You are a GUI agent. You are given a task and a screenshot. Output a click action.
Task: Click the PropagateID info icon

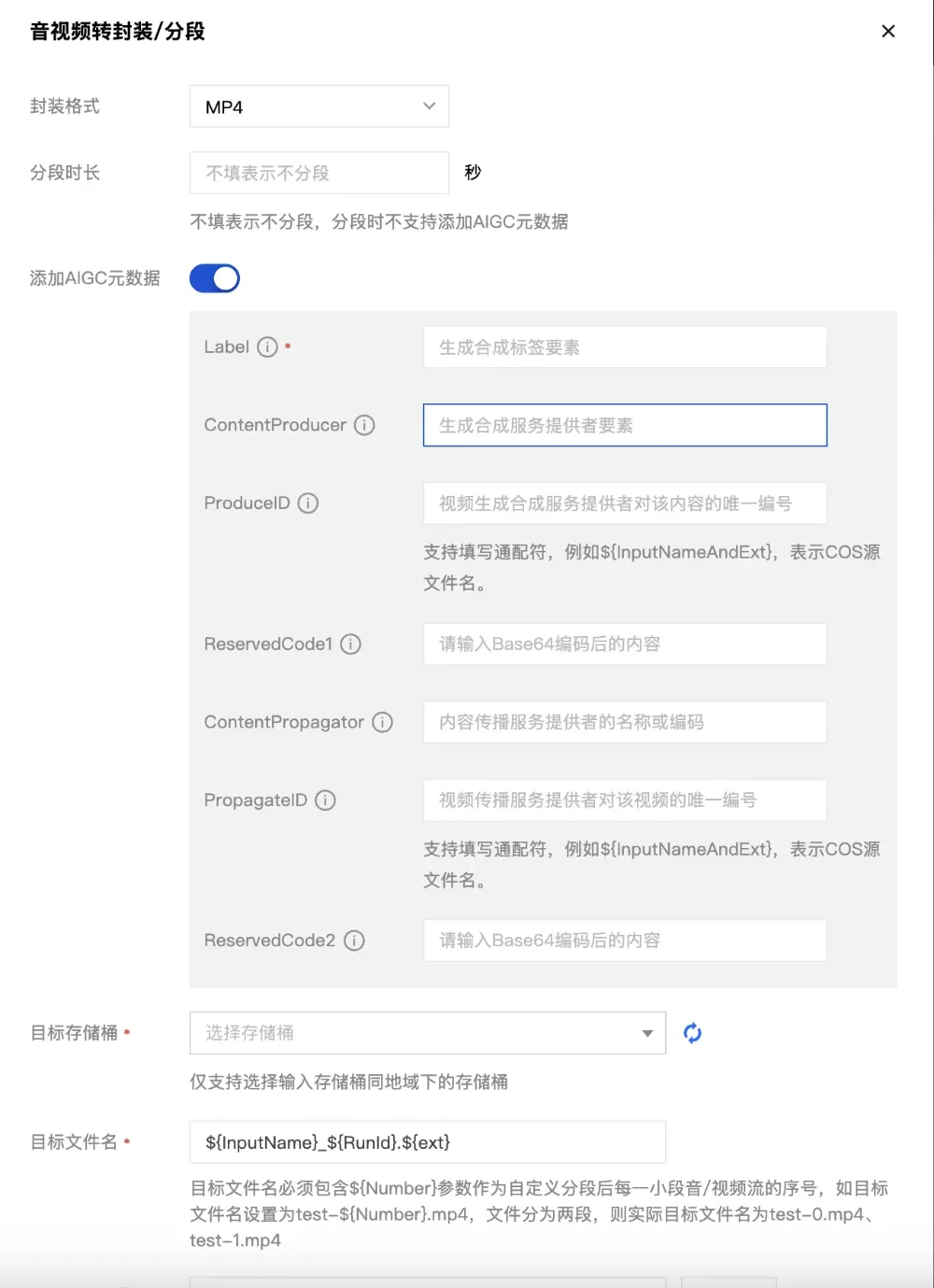325,800
